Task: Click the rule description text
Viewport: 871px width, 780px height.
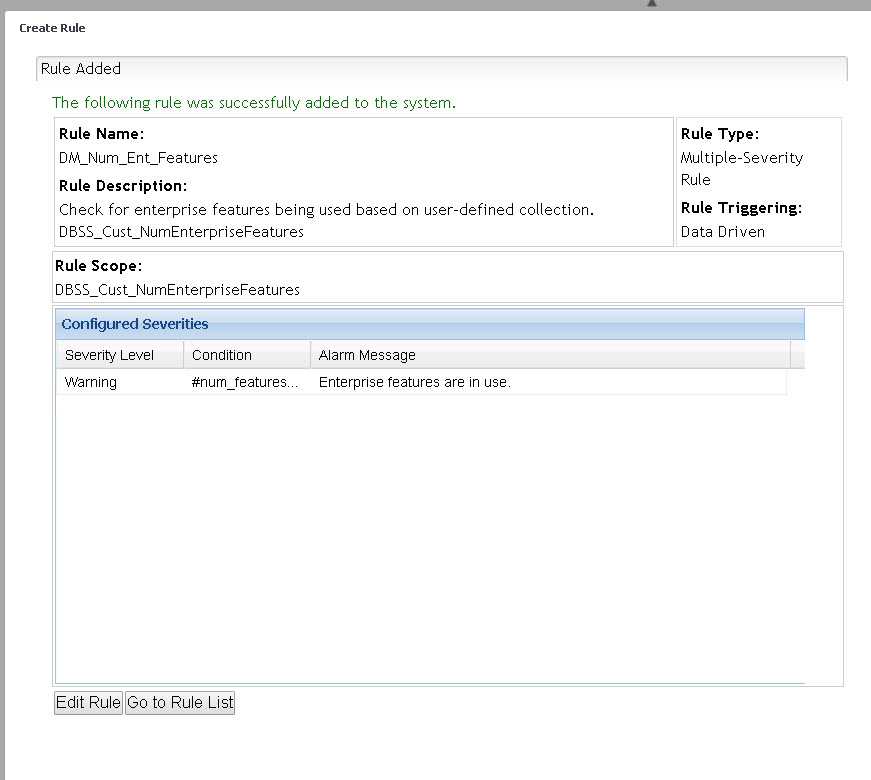Action: click(x=326, y=210)
